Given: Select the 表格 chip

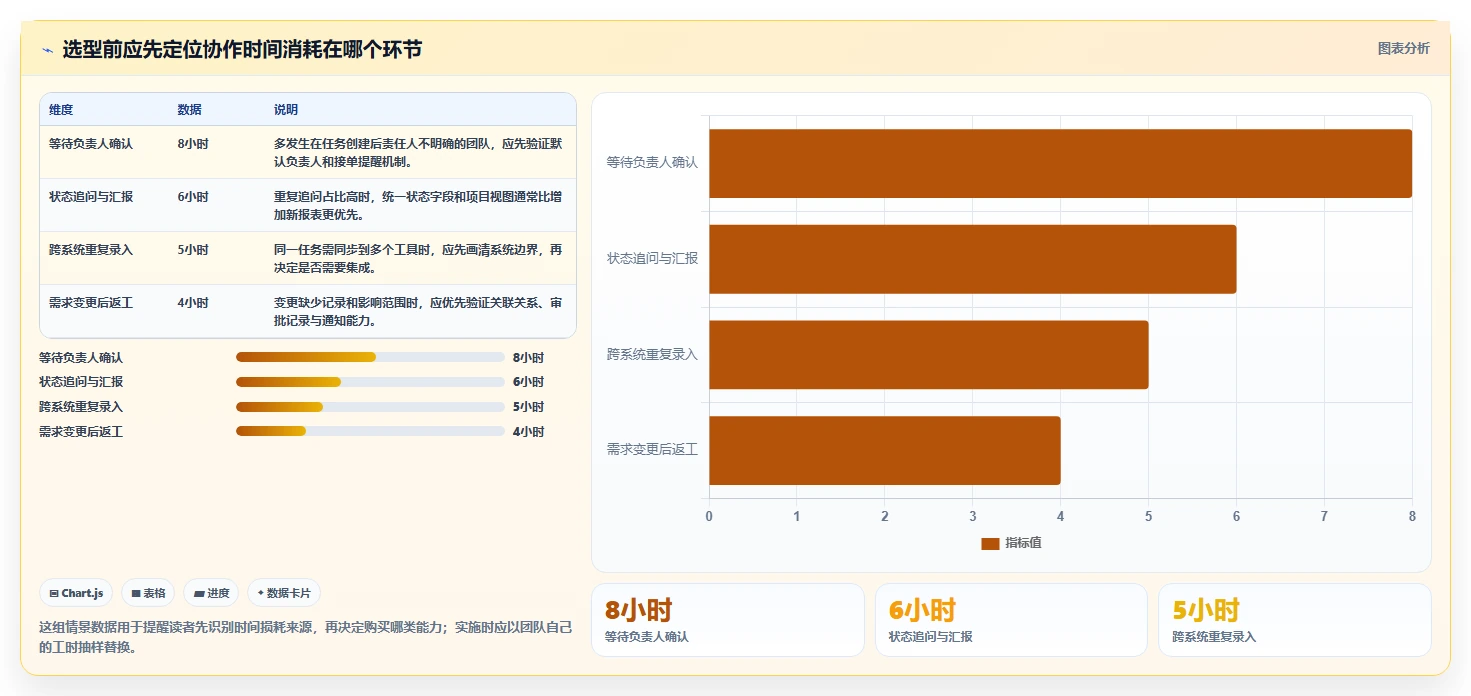Looking at the screenshot, I should point(148,593).
